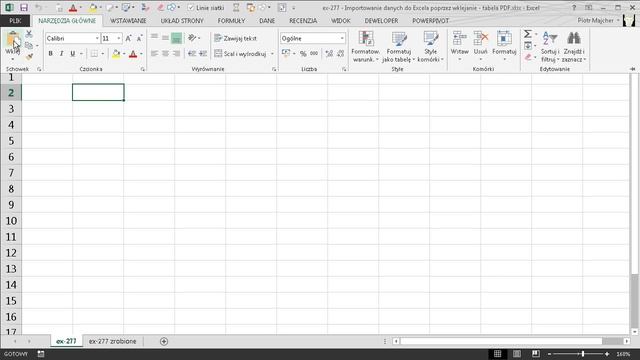
Task: Decrease decimal places
Action: (340, 53)
